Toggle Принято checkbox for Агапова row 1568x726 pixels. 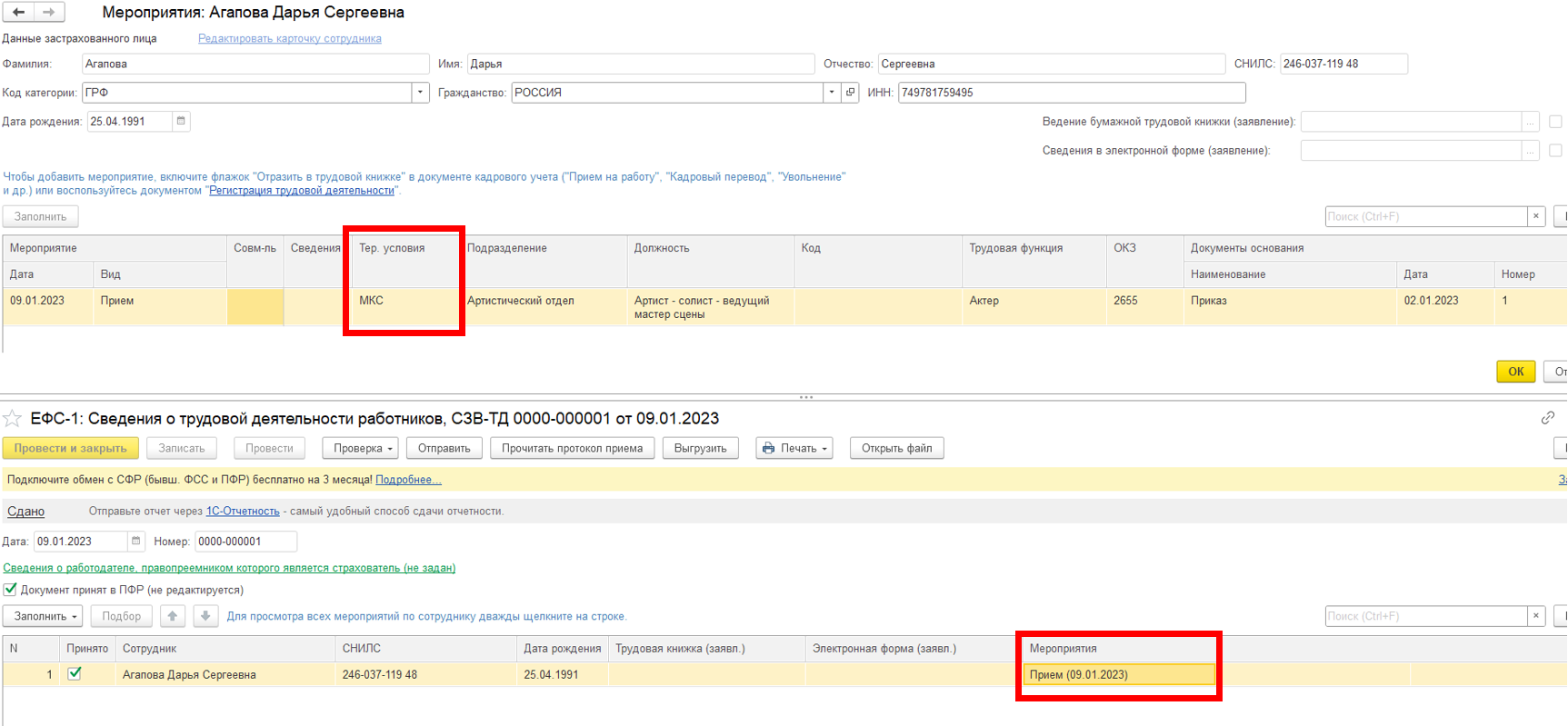[75, 674]
